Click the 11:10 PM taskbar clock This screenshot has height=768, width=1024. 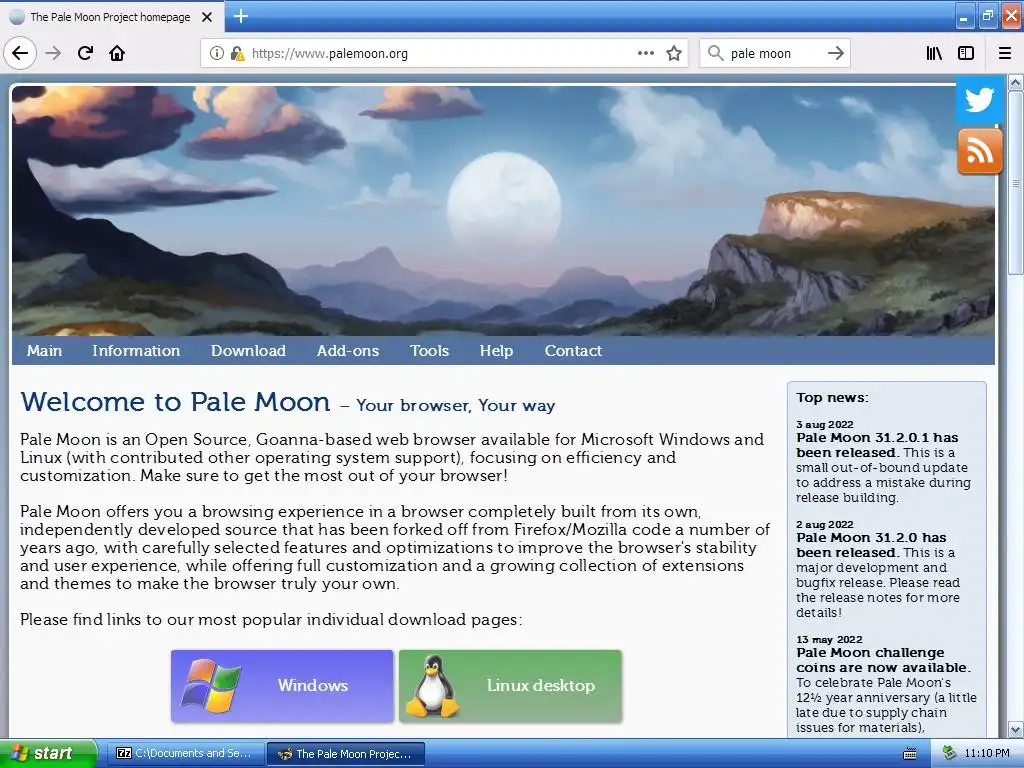click(x=987, y=754)
